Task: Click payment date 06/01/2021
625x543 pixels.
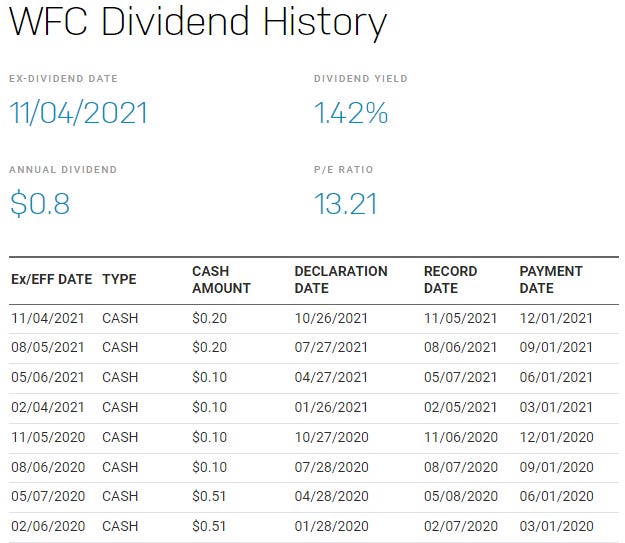Action: tap(556, 377)
